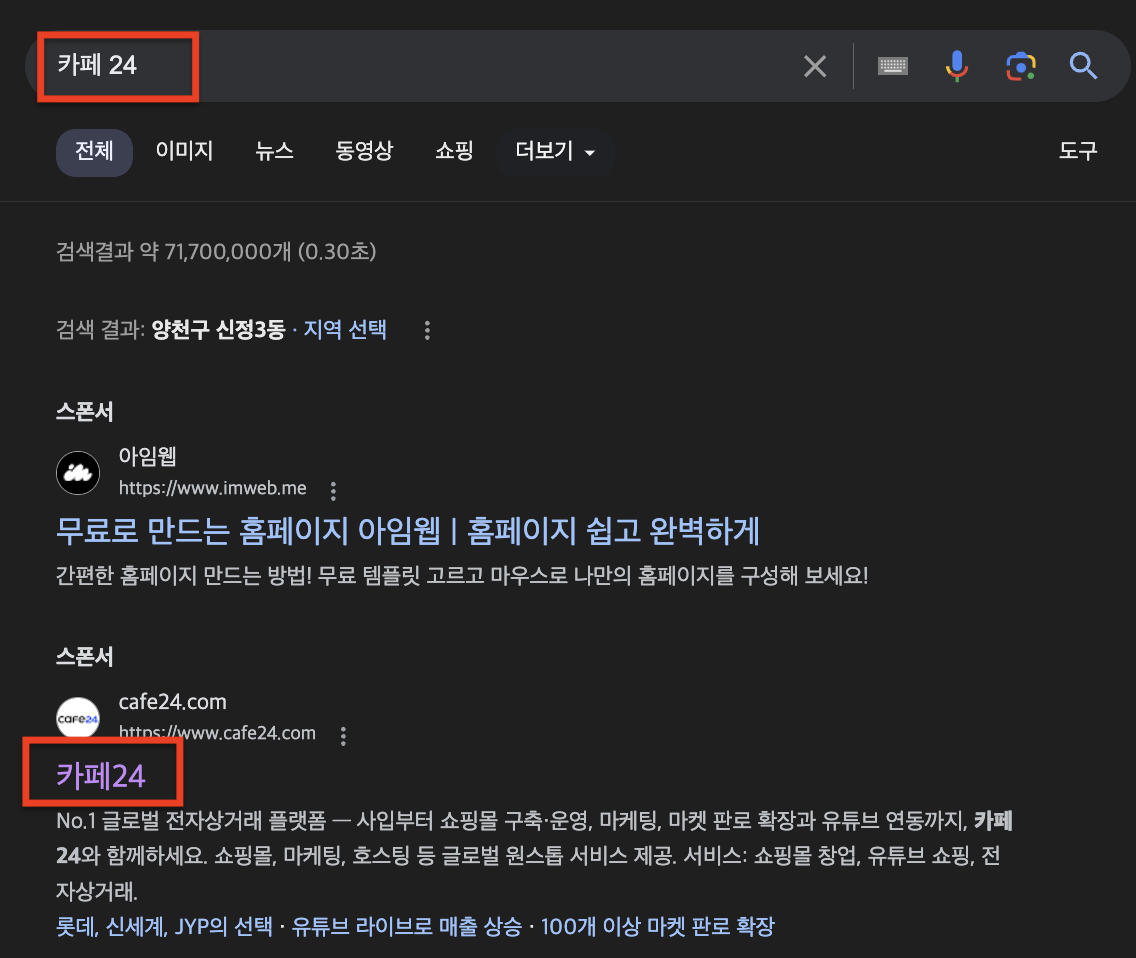Search by image with Google Lens icon
This screenshot has width=1136, height=958.
tap(1021, 67)
